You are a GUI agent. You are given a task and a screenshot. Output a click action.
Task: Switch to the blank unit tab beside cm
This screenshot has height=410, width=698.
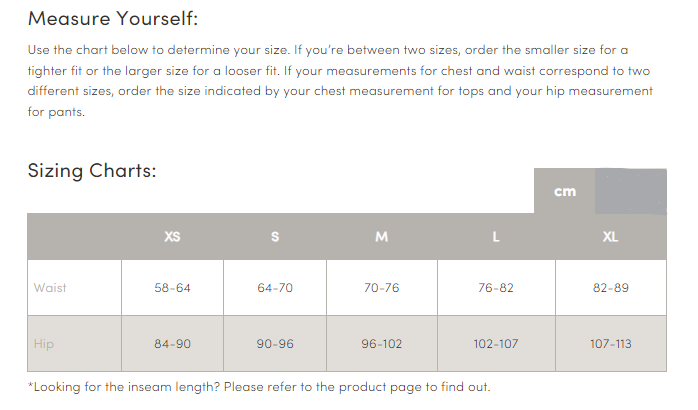631,191
